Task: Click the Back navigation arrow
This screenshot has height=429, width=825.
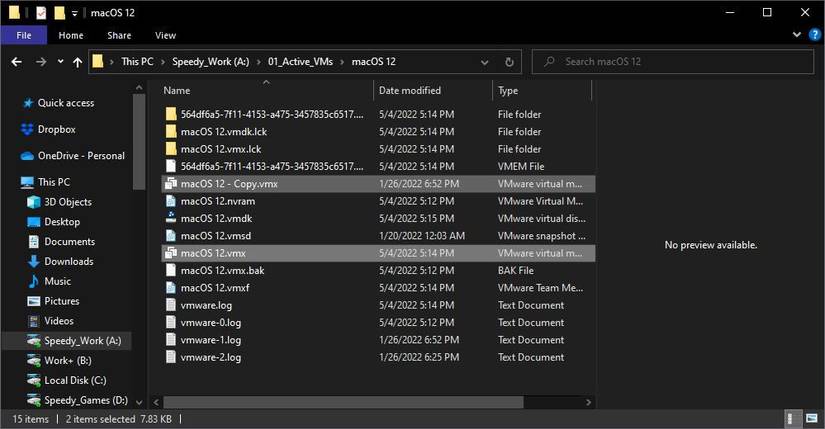Action: click(x=16, y=62)
